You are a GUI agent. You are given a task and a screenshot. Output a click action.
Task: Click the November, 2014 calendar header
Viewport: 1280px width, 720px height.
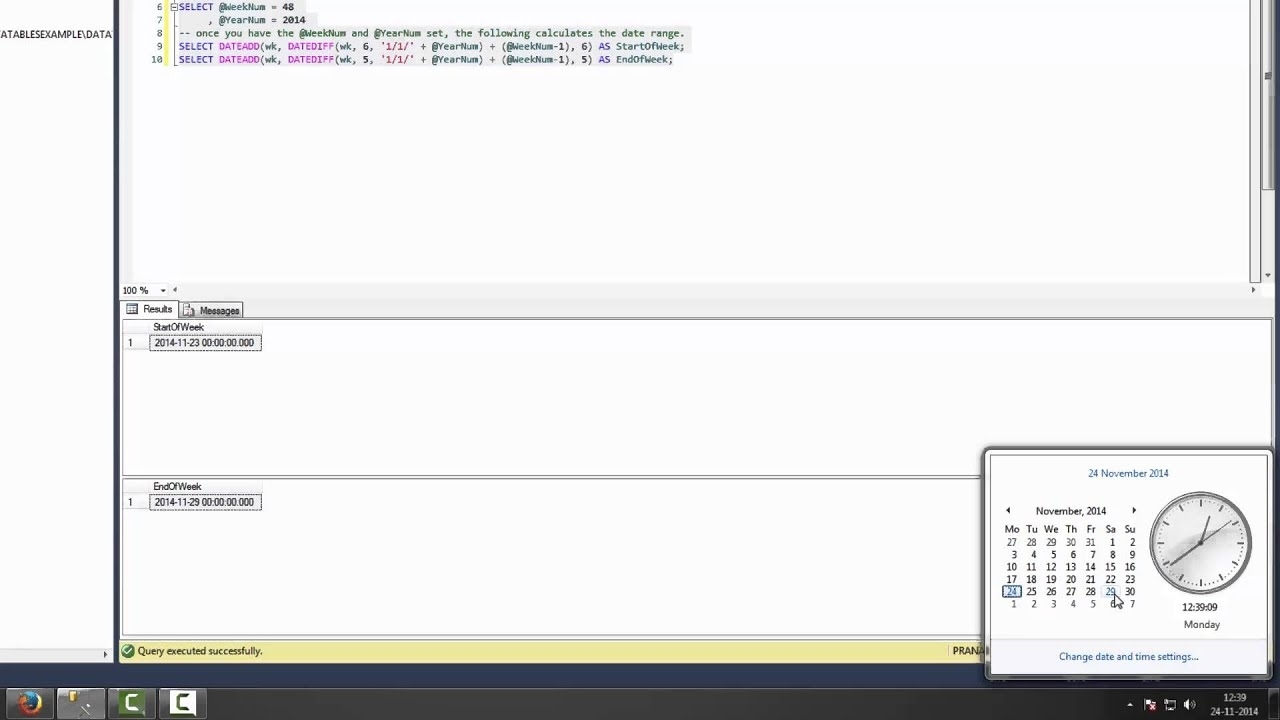pyautogui.click(x=1071, y=511)
